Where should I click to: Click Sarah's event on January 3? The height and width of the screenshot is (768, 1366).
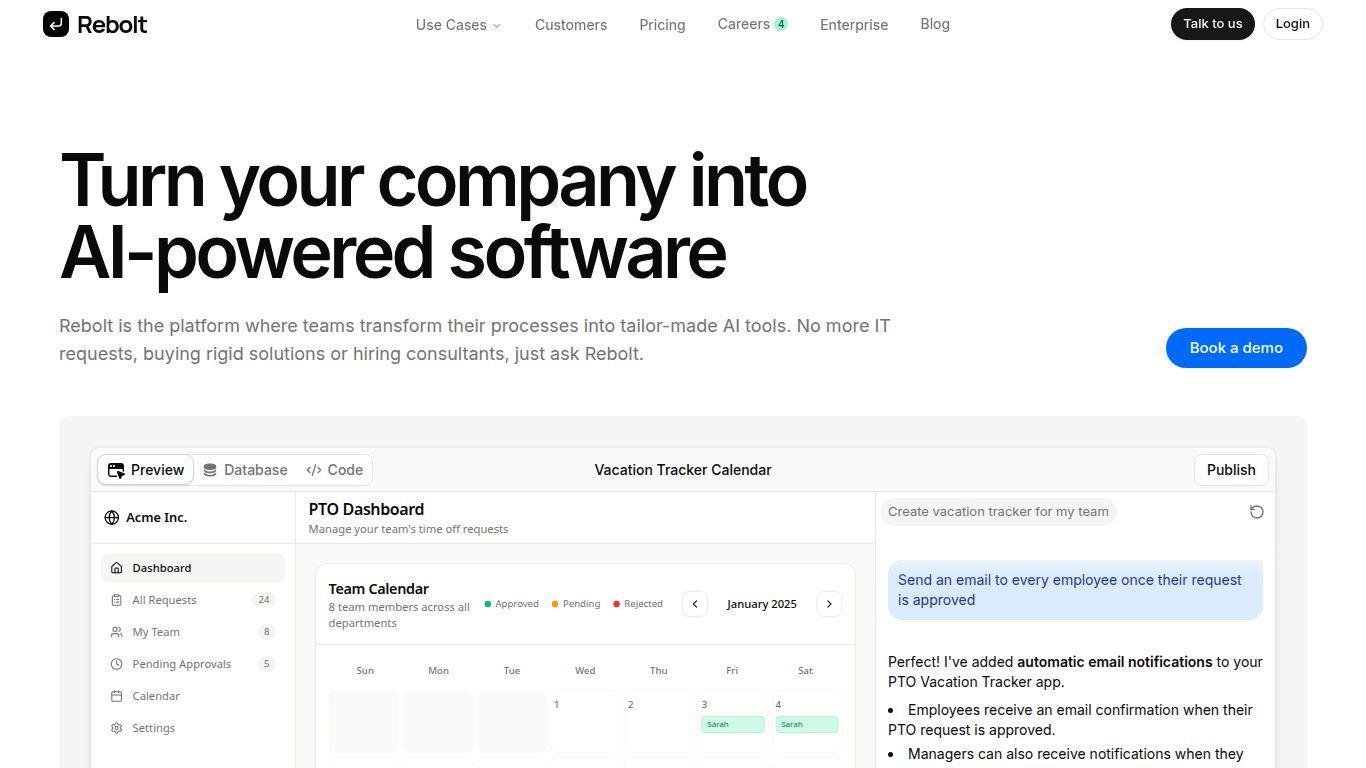[732, 724]
